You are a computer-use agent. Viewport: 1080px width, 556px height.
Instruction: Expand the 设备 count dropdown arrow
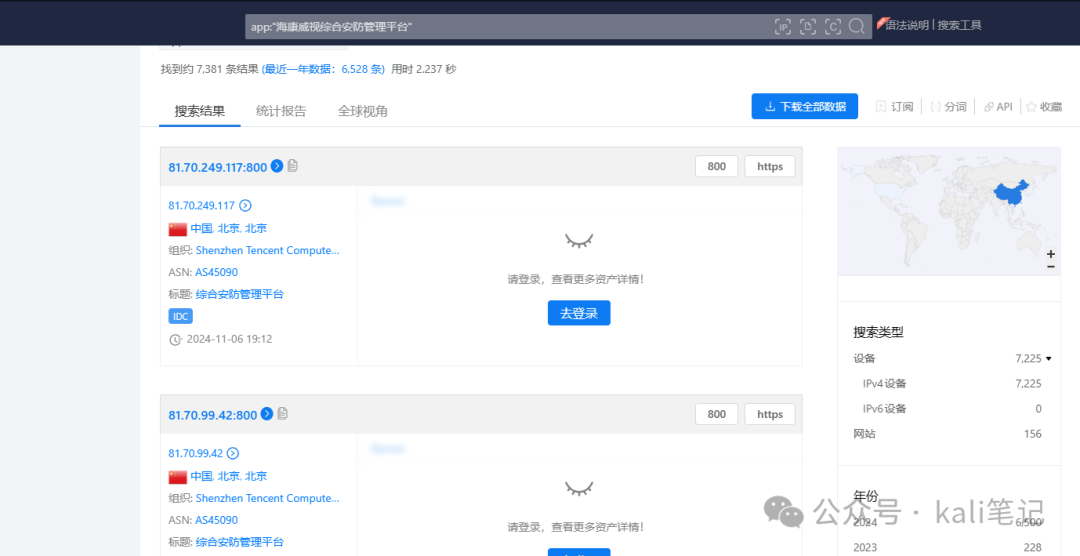coord(1049,358)
